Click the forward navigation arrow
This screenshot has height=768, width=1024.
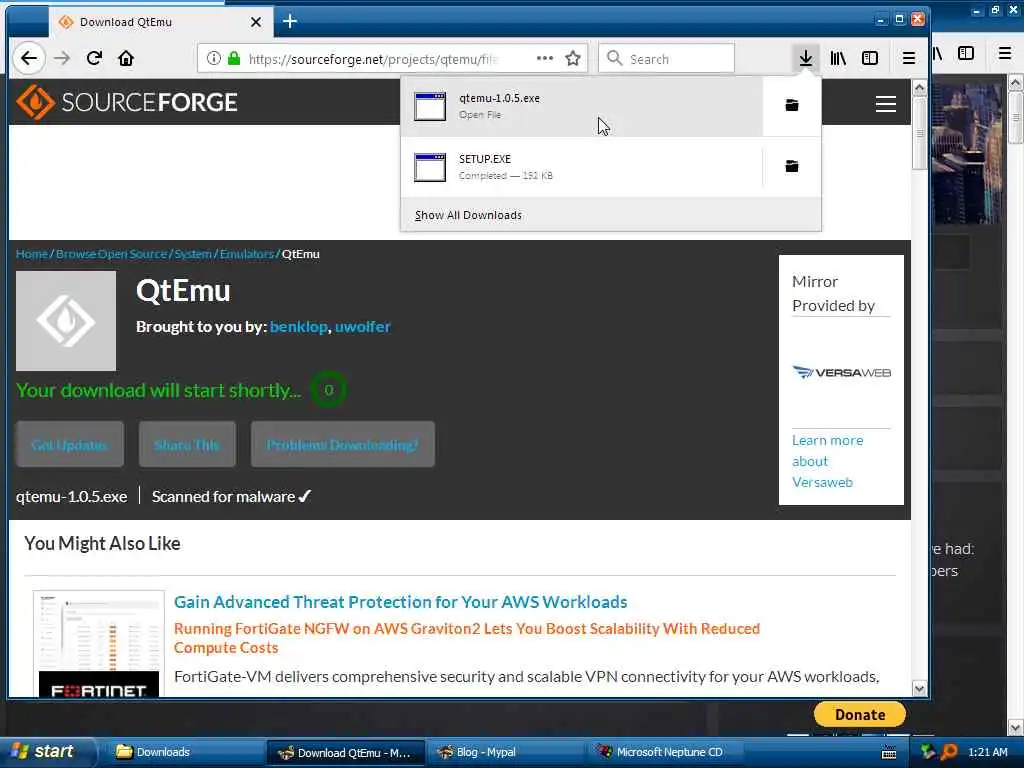point(61,58)
